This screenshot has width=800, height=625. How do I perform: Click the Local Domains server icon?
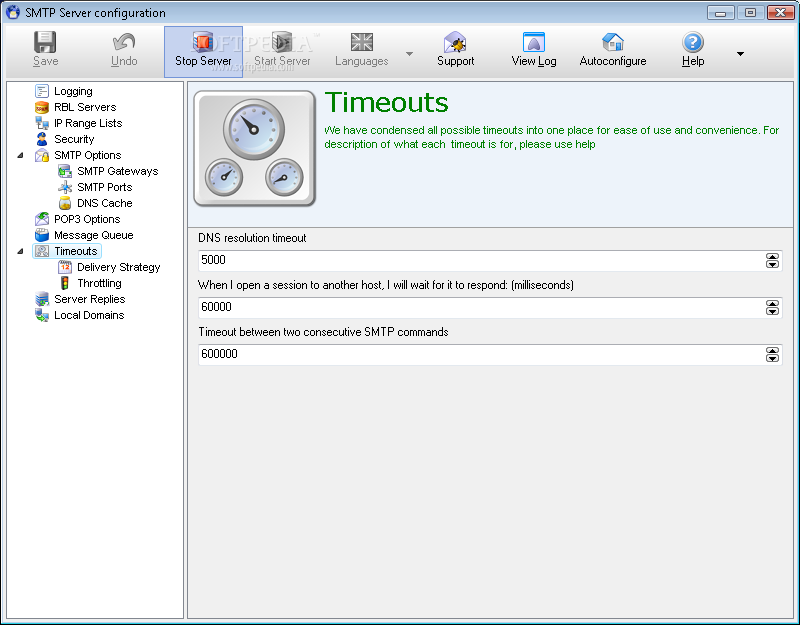42,315
